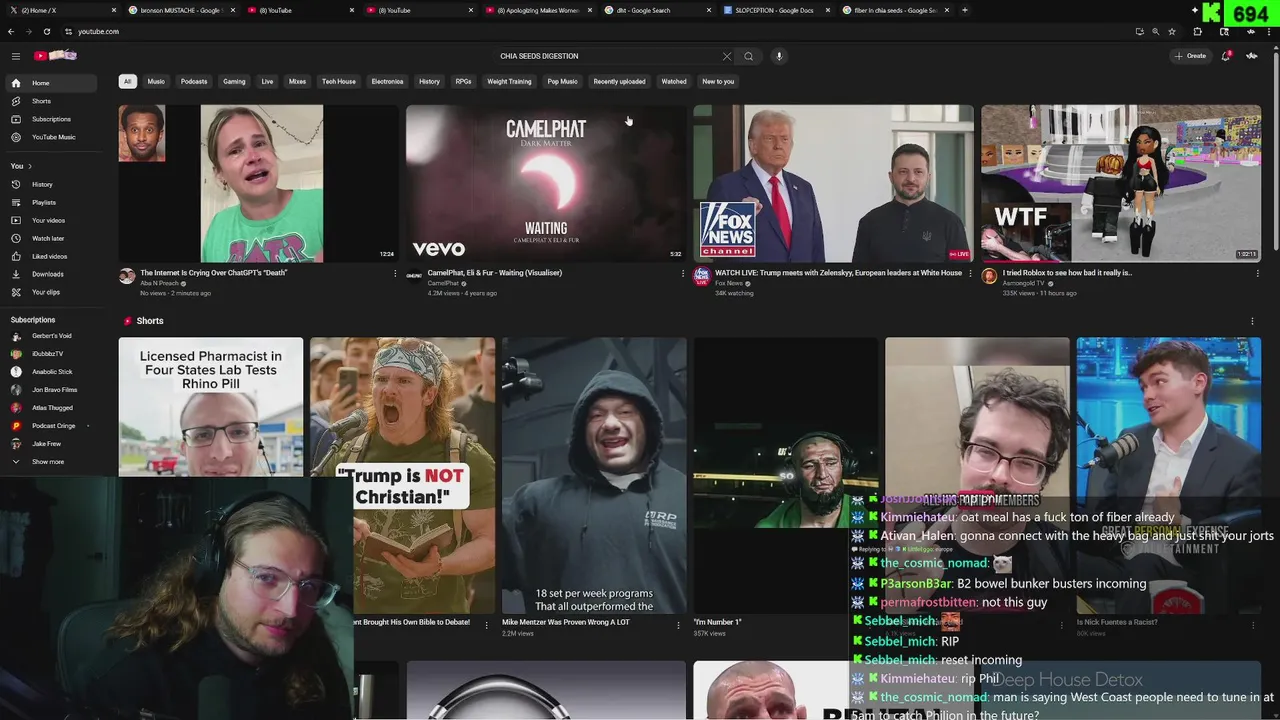Image resolution: width=1280 pixels, height=720 pixels.
Task: Open options for Fox News live video
Action: [970, 273]
